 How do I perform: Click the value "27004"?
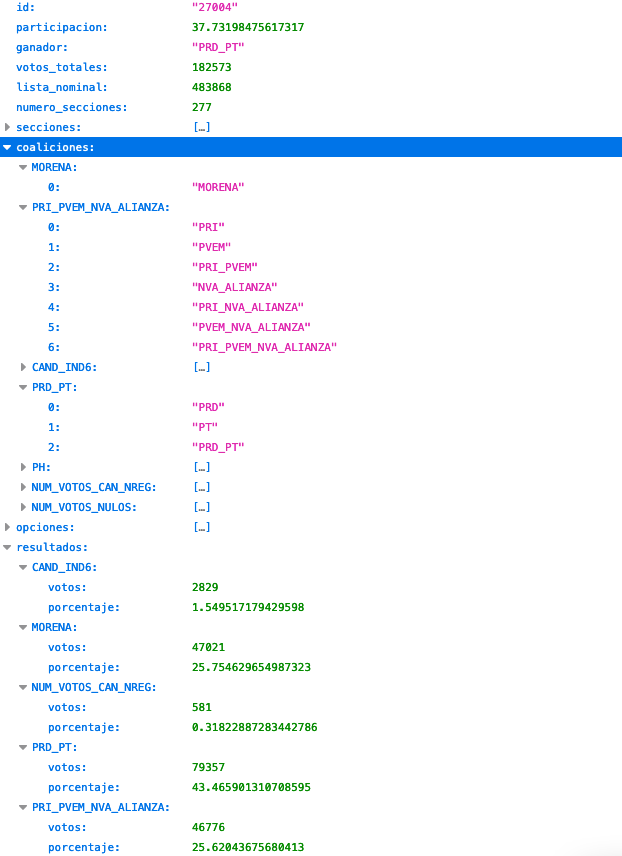[215, 7]
